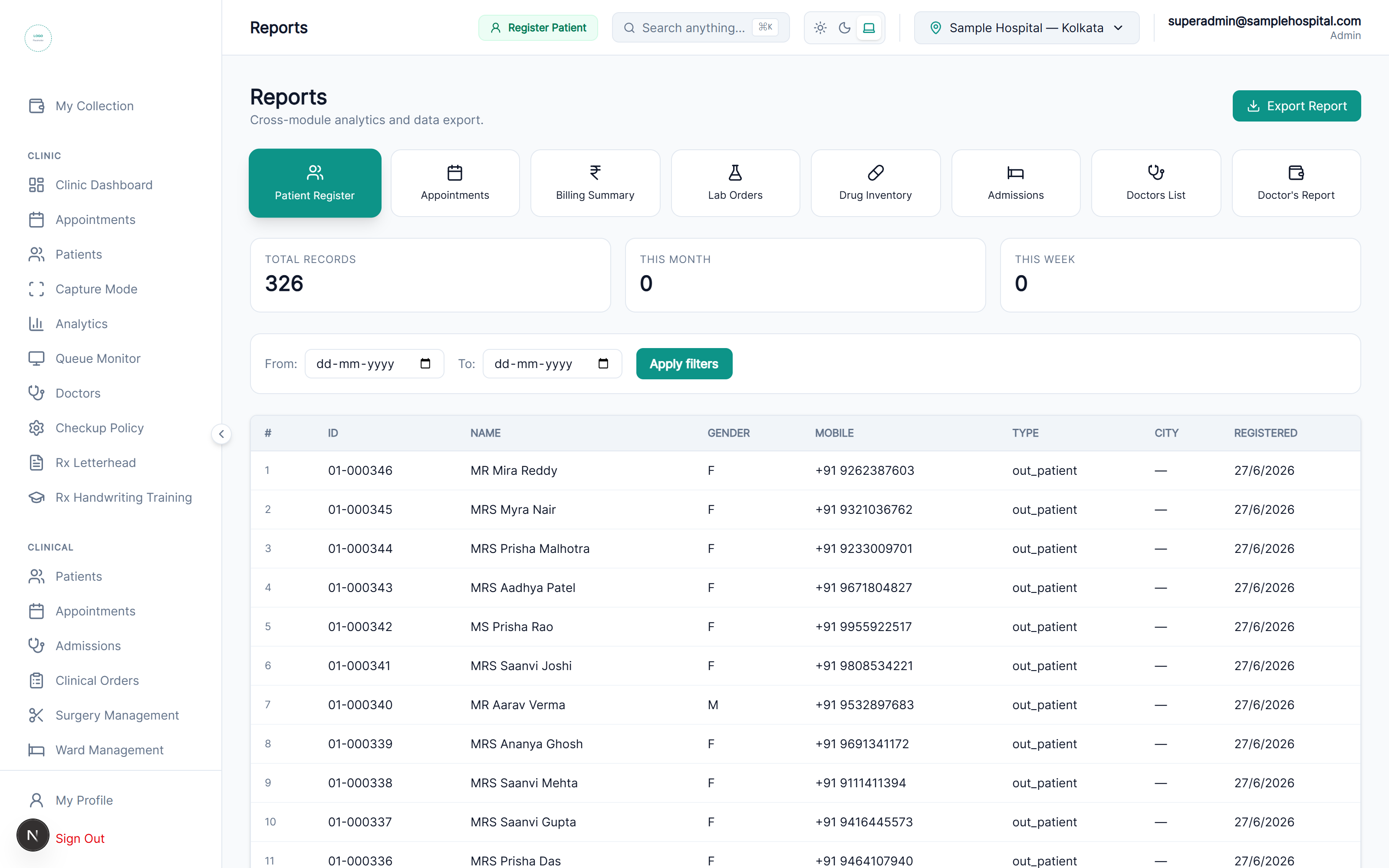Open My Collection wallet icon
Image resolution: width=1389 pixels, height=868 pixels.
click(36, 105)
